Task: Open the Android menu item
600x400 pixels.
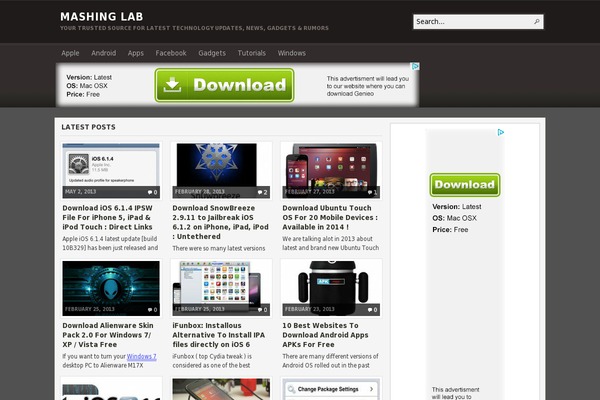Action: pos(104,53)
